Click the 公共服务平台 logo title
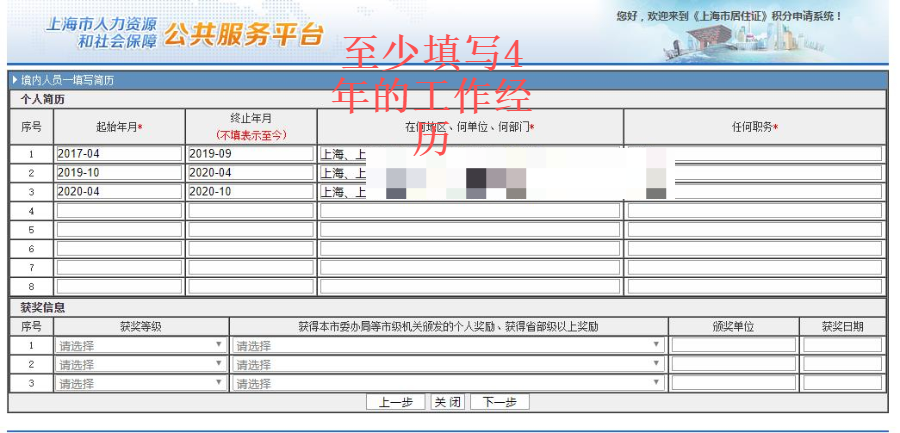Viewport: 900px width, 433px height. tap(244, 34)
